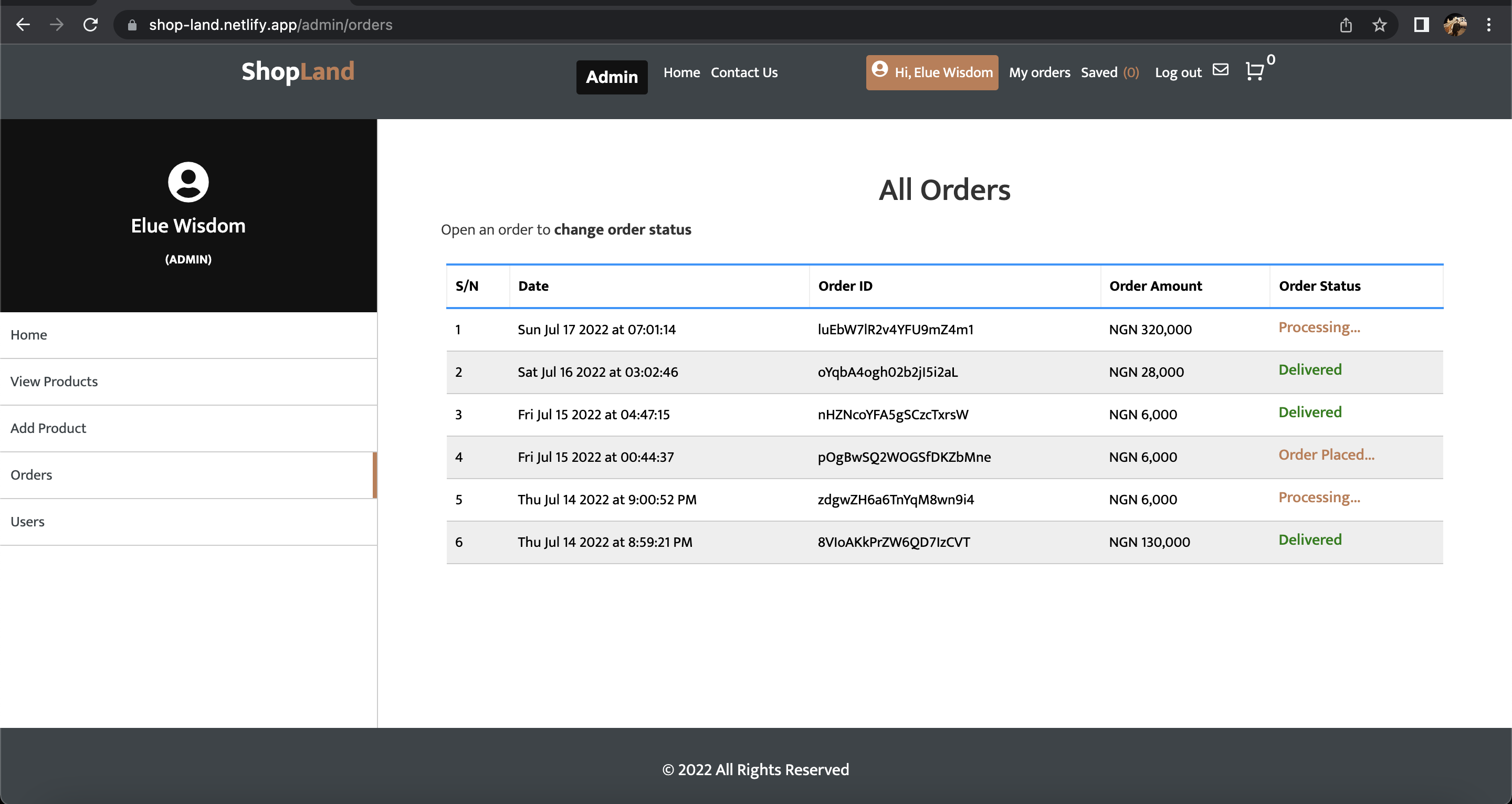
Task: Open the Orders section in the sidebar
Action: (30, 474)
